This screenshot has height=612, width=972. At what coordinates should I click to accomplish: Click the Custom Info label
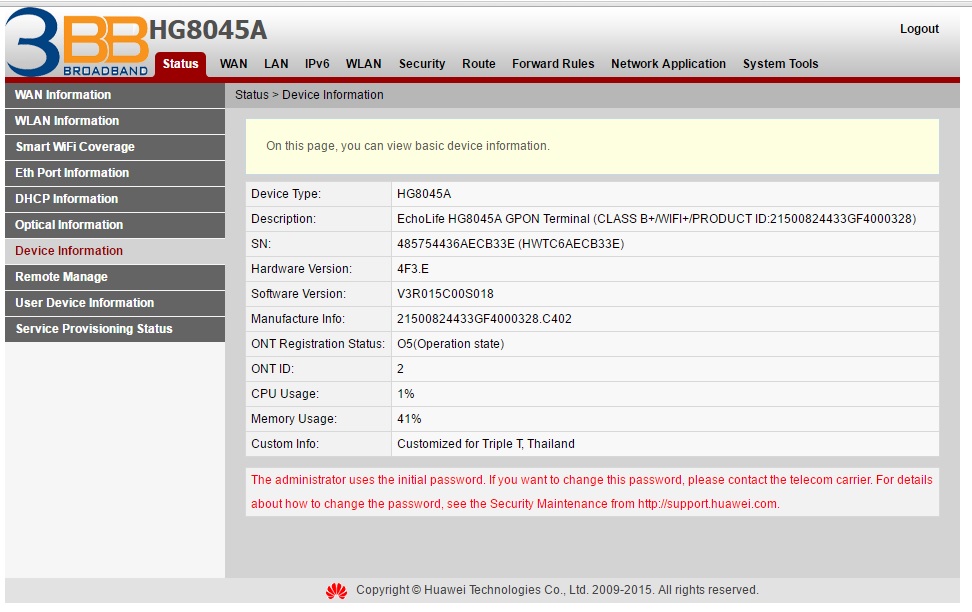tap(285, 444)
